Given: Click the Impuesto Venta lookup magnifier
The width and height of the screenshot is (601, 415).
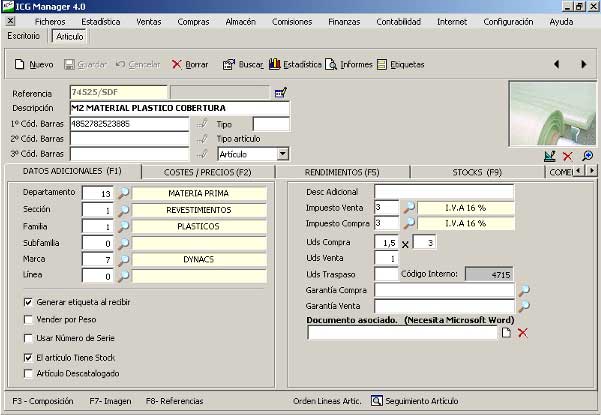Looking at the screenshot, I should (x=408, y=207).
